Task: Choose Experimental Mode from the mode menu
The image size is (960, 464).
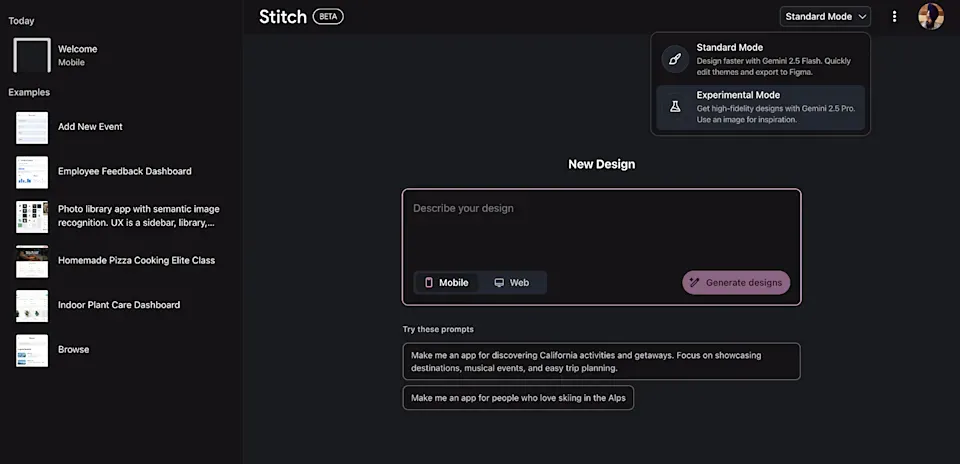Action: pos(760,107)
